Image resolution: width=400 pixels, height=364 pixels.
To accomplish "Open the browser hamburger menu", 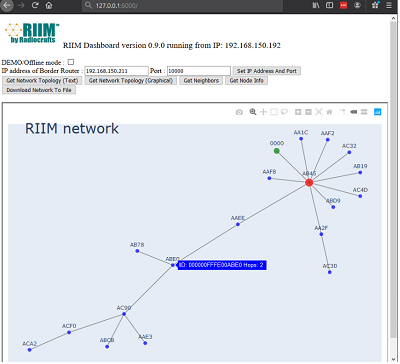I will click(x=389, y=5).
